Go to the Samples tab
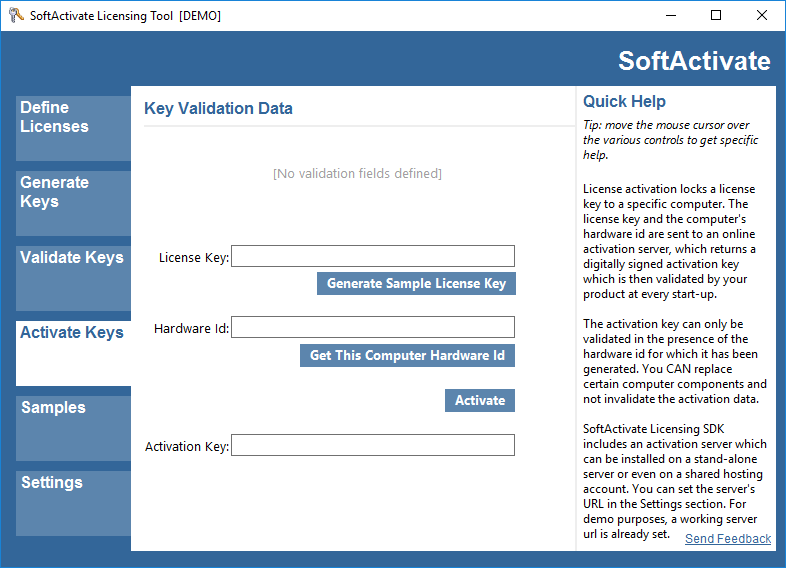 pos(73,428)
